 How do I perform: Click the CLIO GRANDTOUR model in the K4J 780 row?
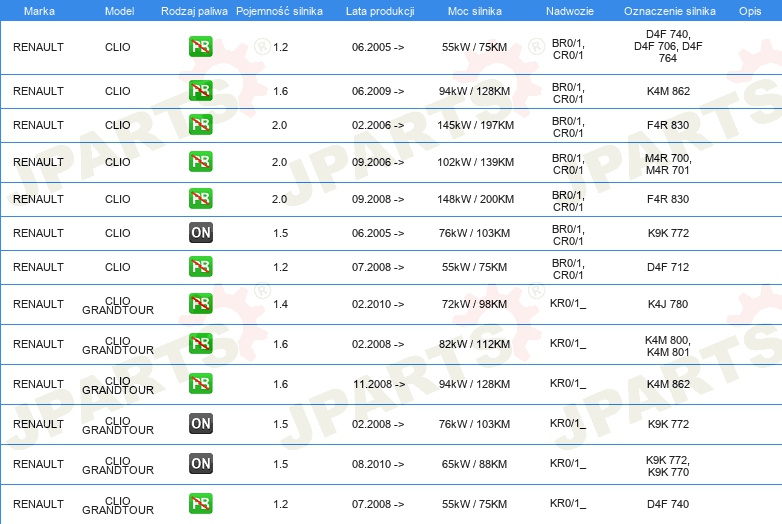pyautogui.click(x=118, y=306)
